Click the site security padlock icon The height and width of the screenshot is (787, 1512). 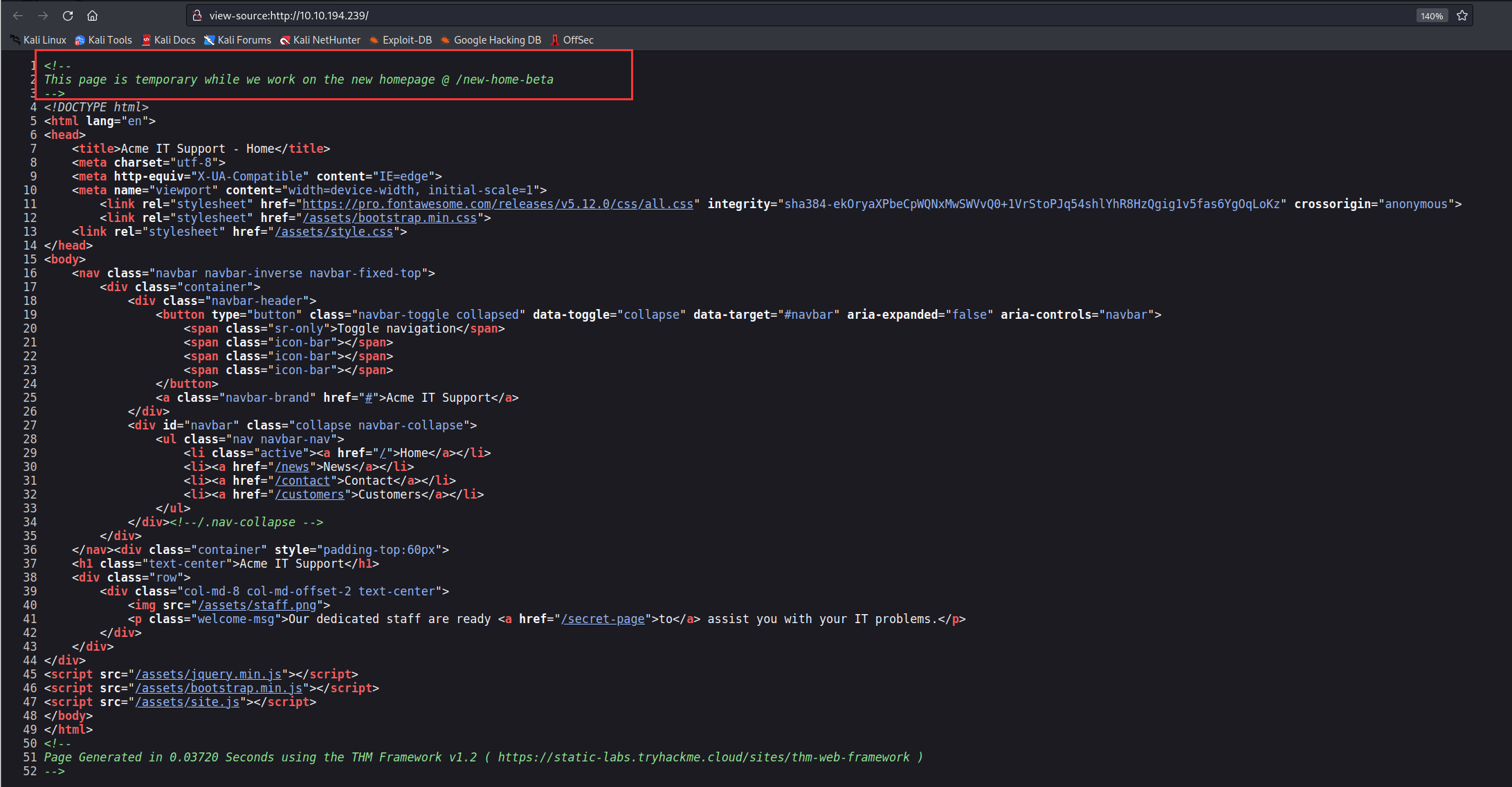[x=197, y=15]
